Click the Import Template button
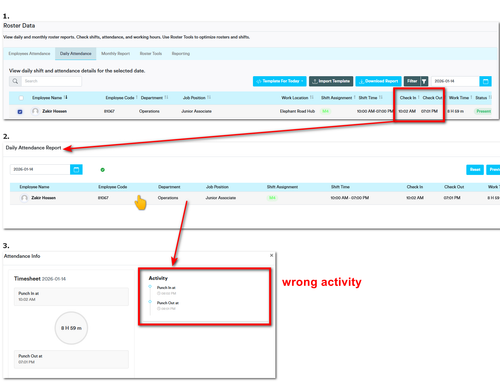 tap(331, 81)
